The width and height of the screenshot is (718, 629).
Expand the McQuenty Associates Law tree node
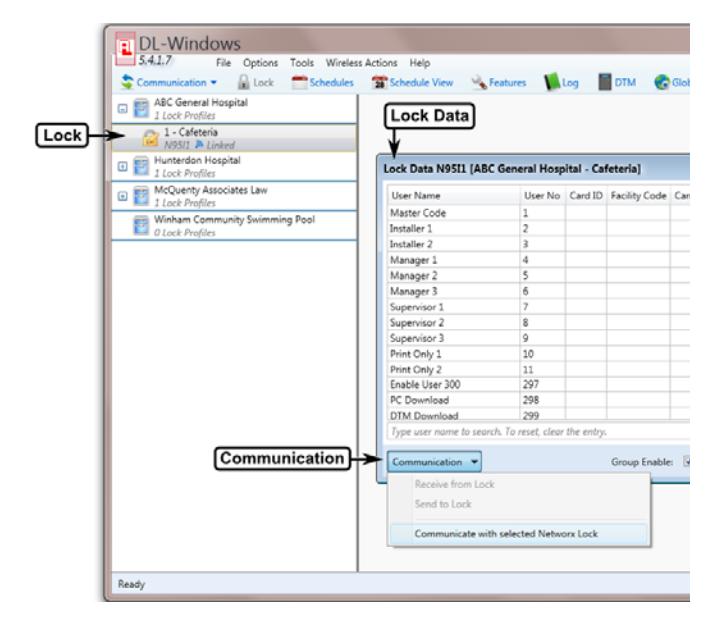click(122, 196)
